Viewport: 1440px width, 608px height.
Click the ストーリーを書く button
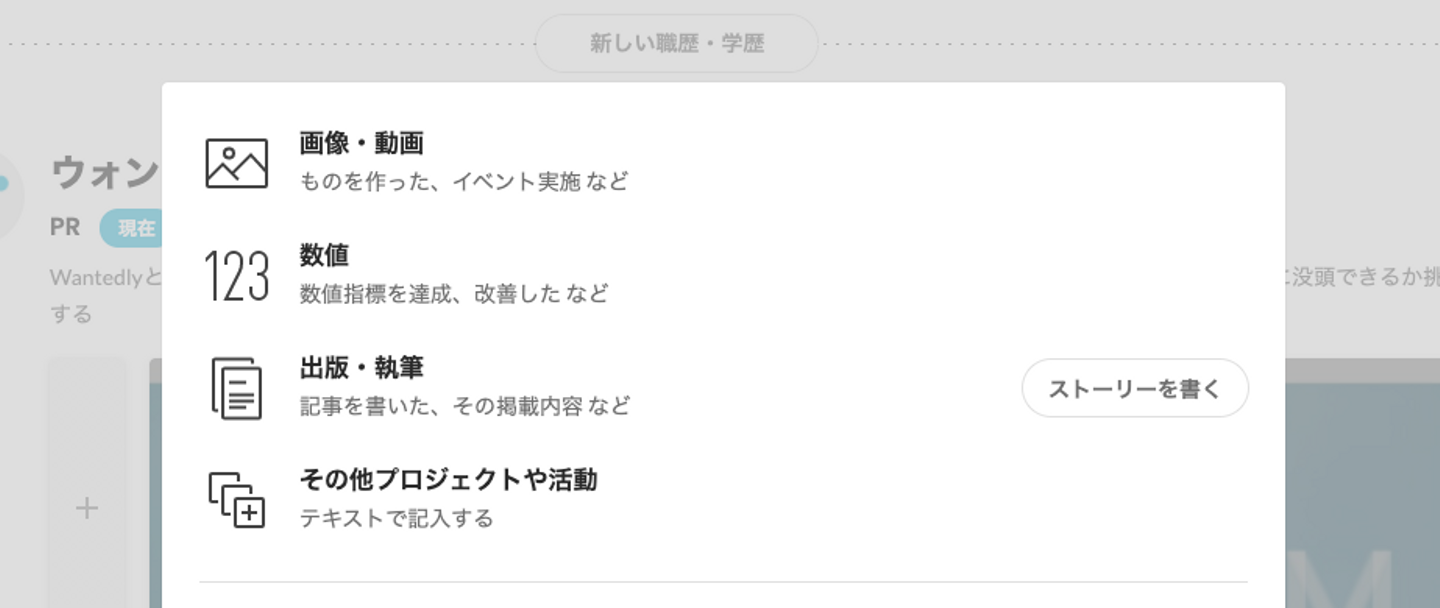(x=1135, y=388)
